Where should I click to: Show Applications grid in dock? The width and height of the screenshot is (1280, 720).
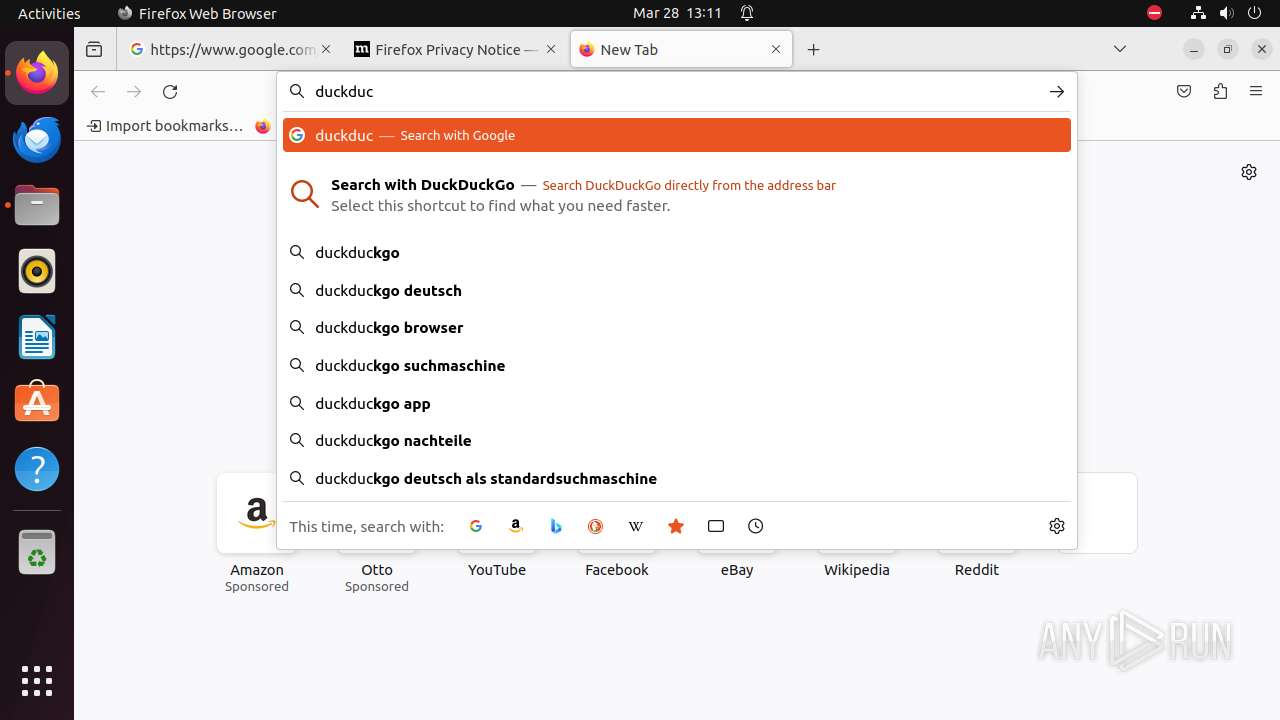click(x=37, y=681)
